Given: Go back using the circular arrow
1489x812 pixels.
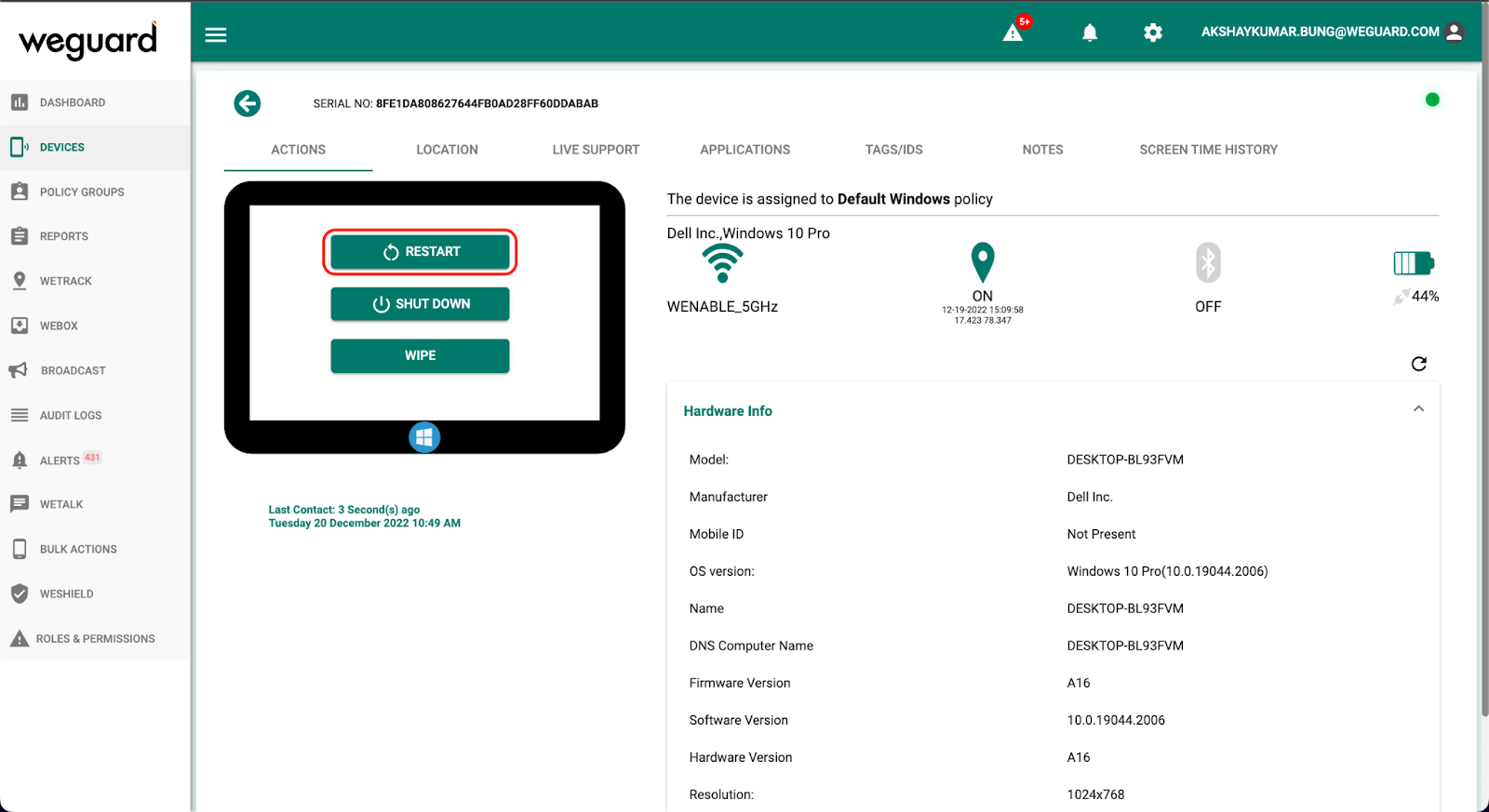Looking at the screenshot, I should (x=248, y=103).
